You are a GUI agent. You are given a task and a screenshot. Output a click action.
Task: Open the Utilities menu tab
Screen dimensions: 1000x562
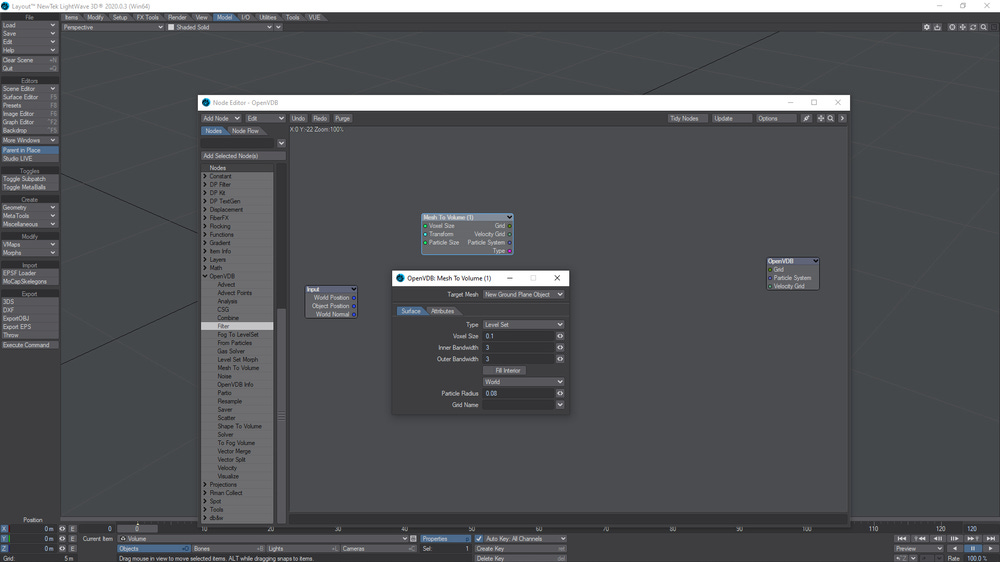click(268, 18)
